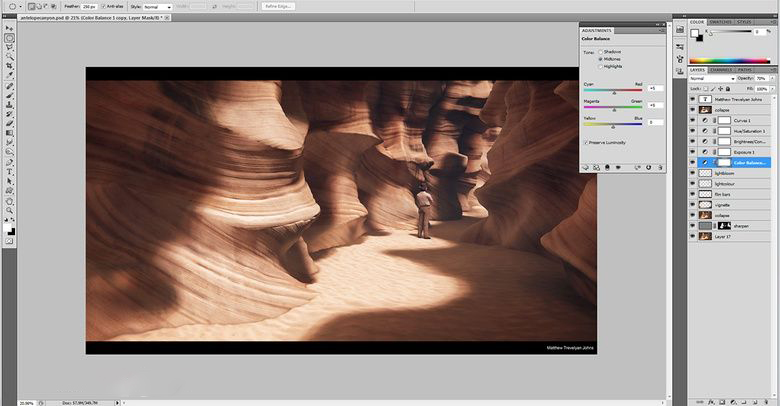Select the Move tool

click(x=9, y=29)
